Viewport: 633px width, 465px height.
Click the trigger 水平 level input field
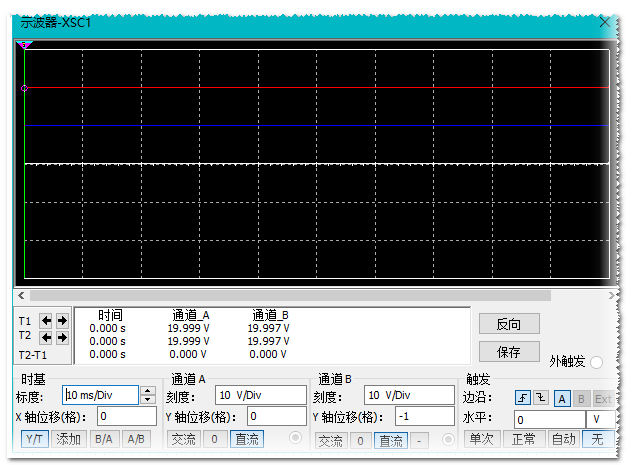(x=549, y=420)
